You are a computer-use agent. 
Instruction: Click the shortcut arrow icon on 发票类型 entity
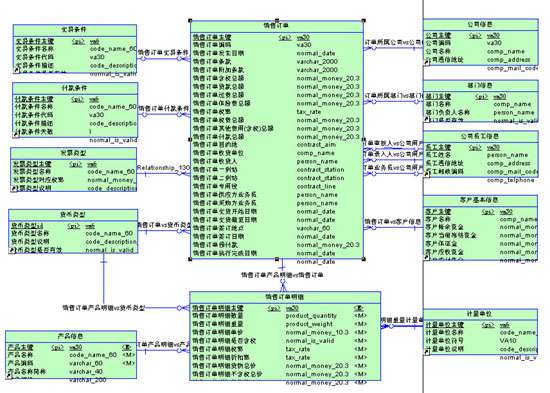point(14,188)
